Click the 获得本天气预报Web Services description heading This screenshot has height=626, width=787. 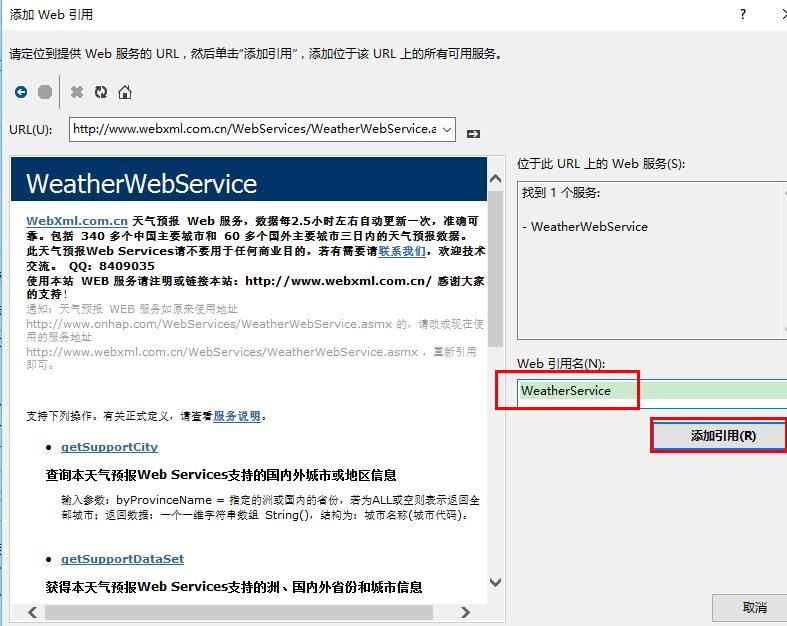pos(234,587)
